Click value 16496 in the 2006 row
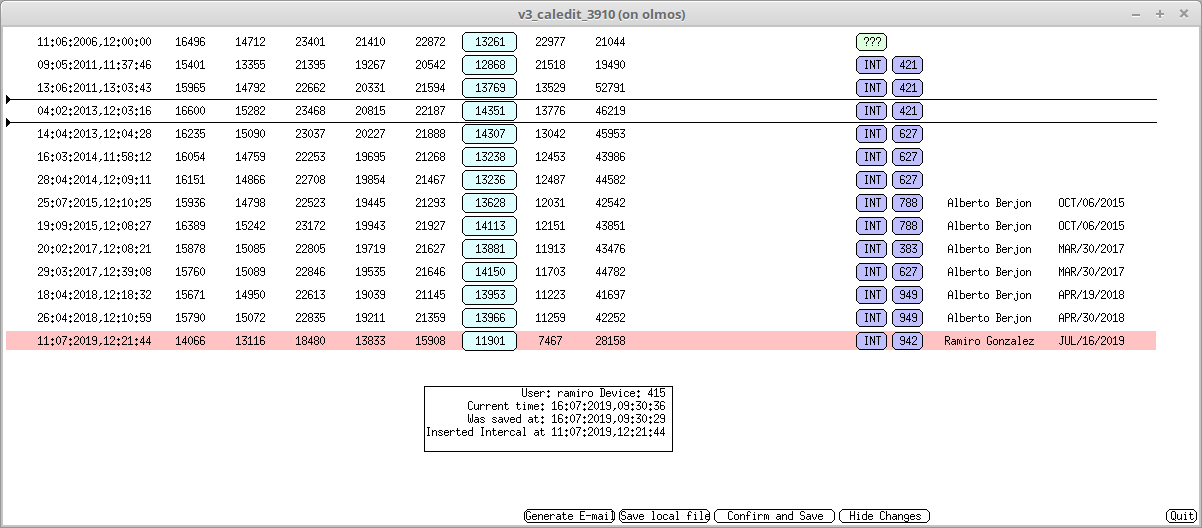 coord(190,42)
